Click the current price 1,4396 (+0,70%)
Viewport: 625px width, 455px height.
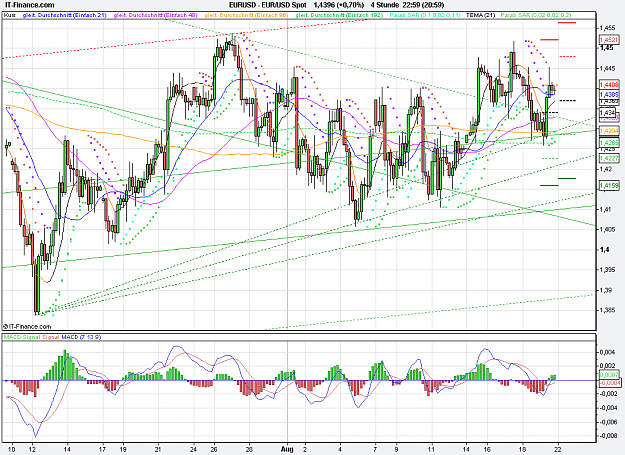pos(339,5)
